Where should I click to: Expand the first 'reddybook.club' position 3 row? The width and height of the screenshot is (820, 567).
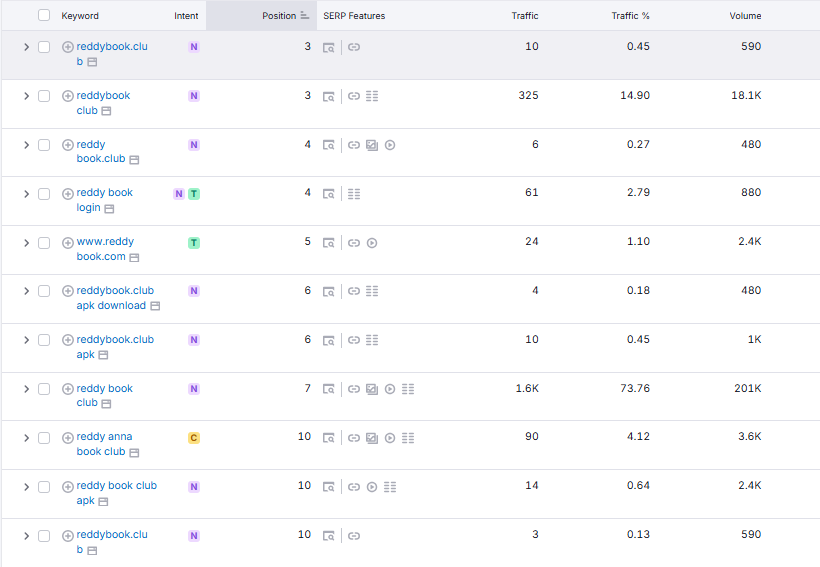tap(26, 47)
